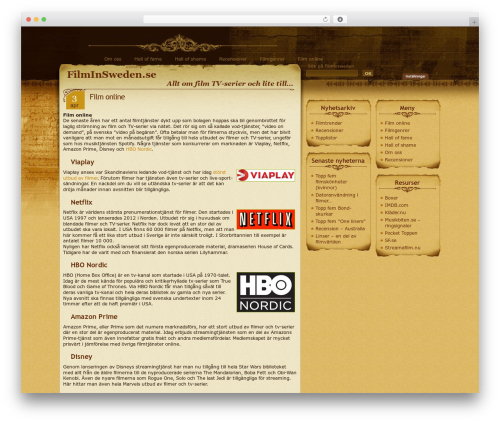Click the 'Resurser' widget title
This screenshot has width=500, height=423.
407,183
